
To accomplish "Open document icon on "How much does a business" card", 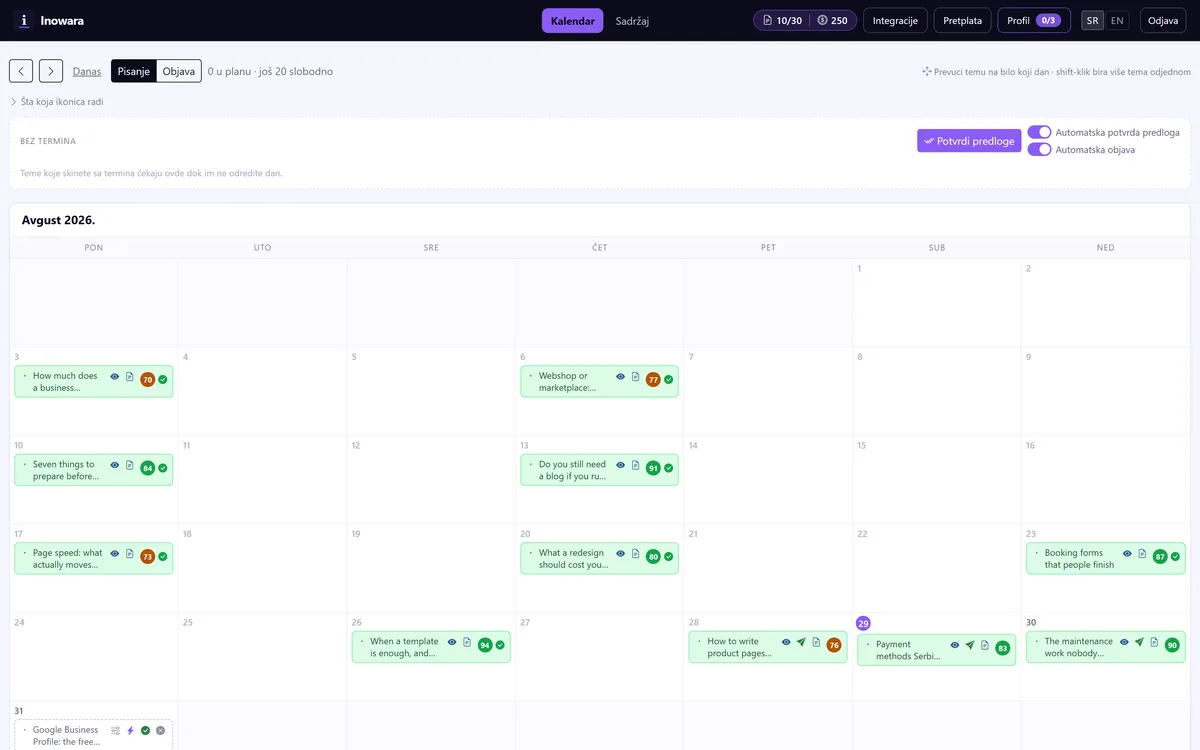I will pos(129,377).
